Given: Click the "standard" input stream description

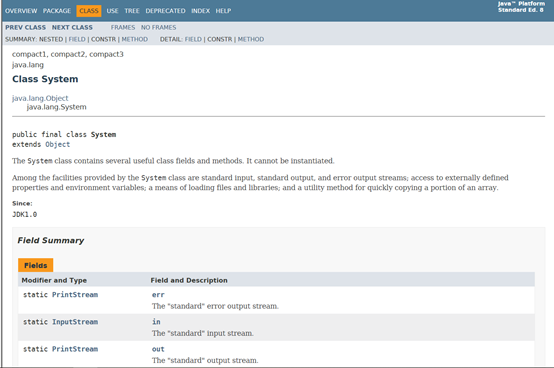Looking at the screenshot, I should point(203,333).
